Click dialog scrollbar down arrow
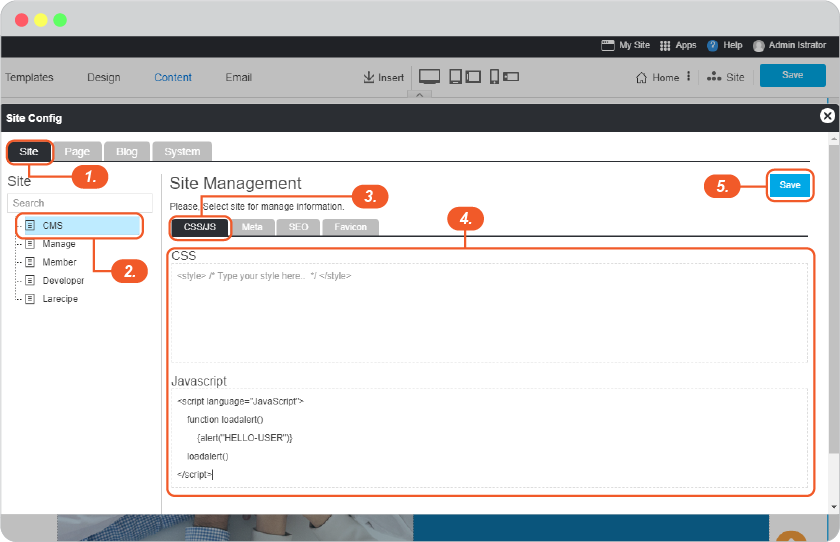Viewport: 840px width, 542px height. 834,507
